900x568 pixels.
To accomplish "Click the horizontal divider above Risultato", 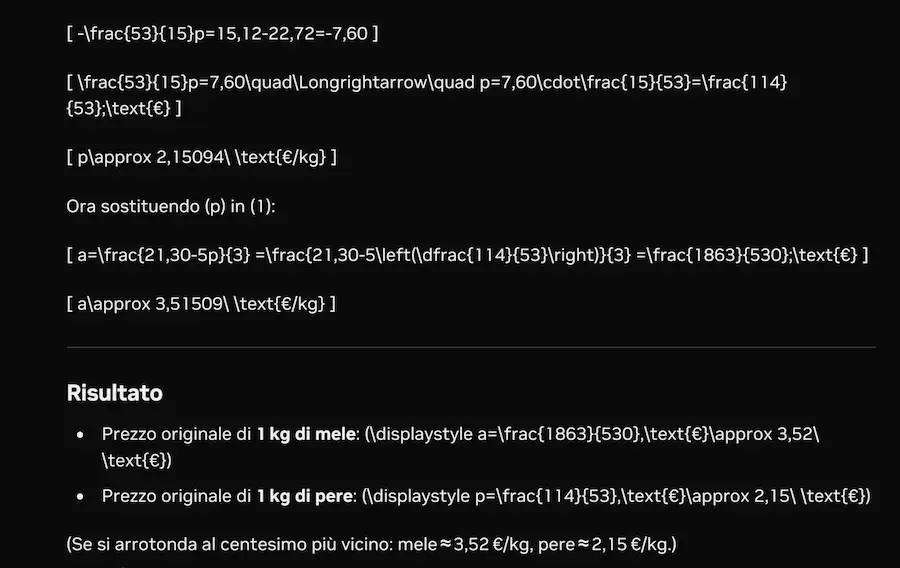I will click(x=471, y=347).
